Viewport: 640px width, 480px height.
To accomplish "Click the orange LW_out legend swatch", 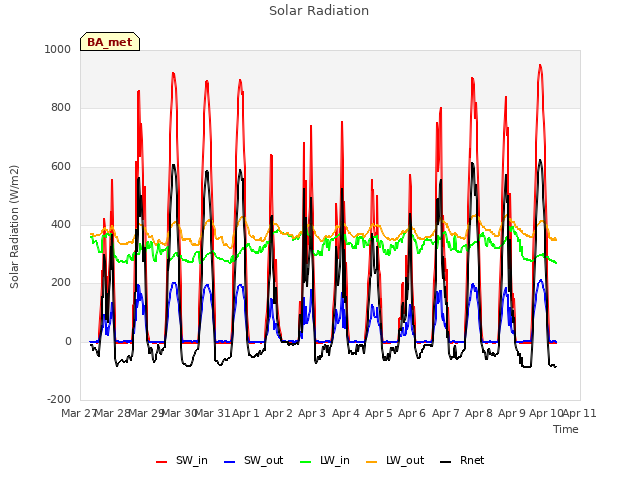I will coord(372,462).
